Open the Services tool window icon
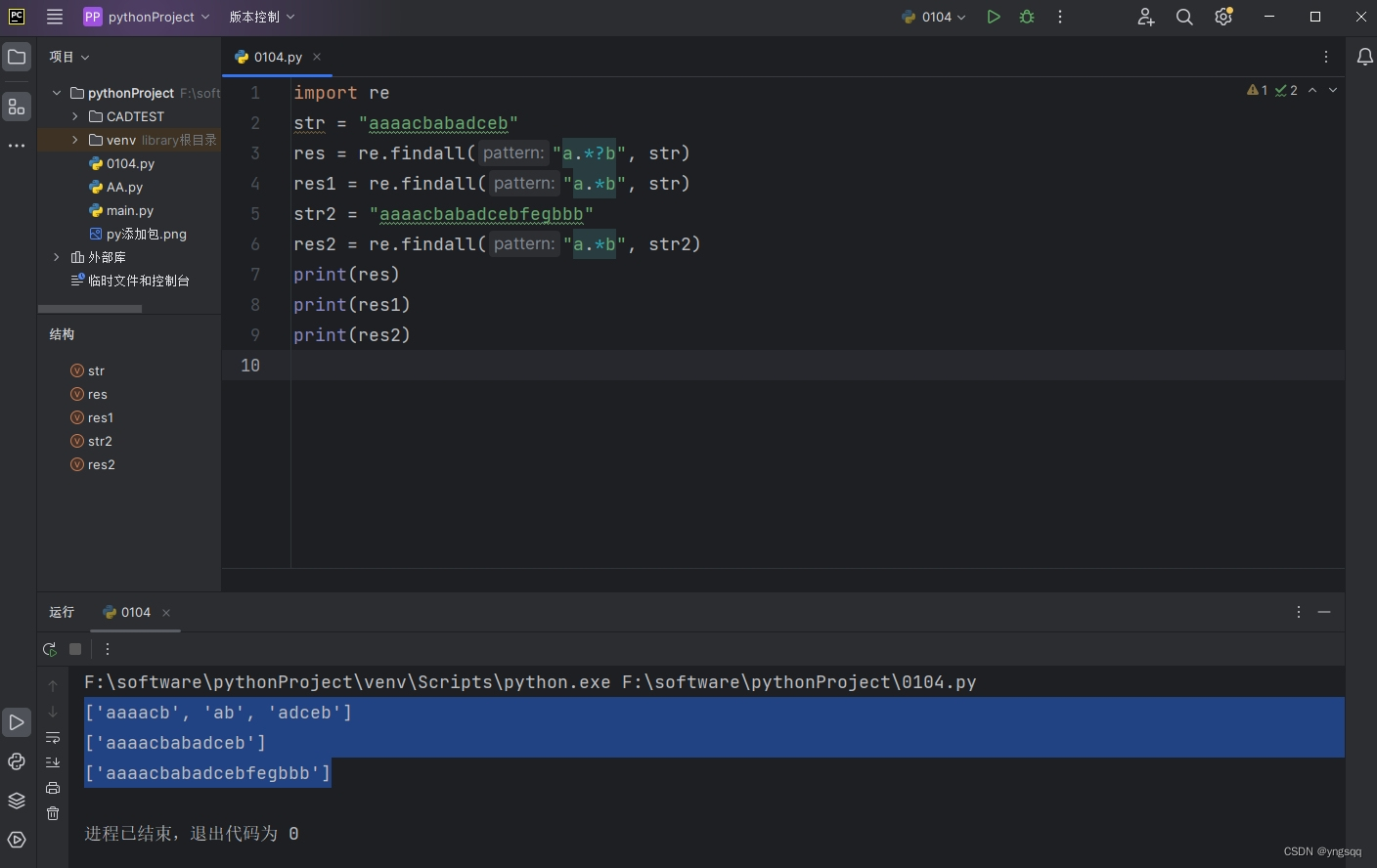The height and width of the screenshot is (868, 1377). click(x=17, y=840)
